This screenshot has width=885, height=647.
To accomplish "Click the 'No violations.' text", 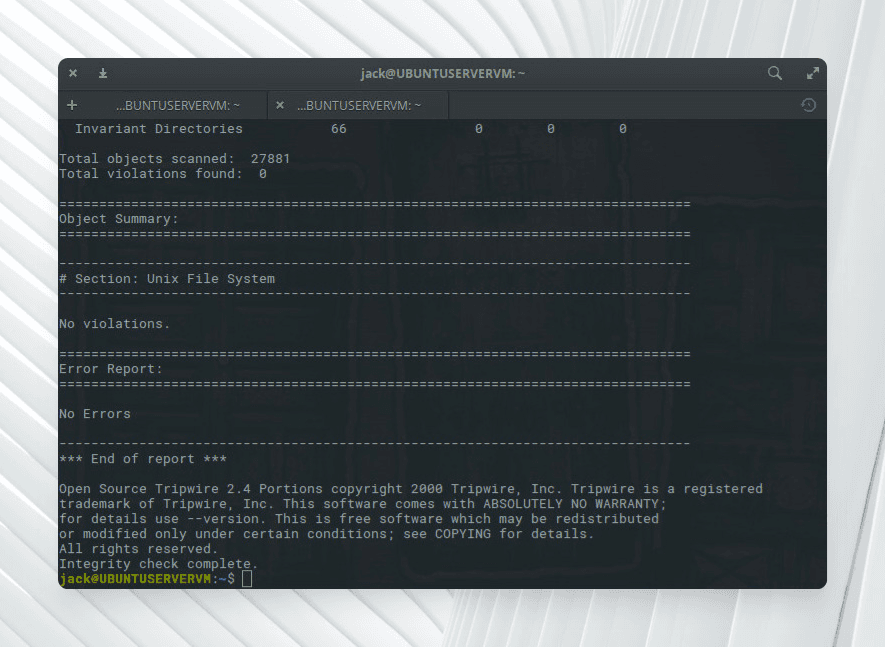I will 114,324.
